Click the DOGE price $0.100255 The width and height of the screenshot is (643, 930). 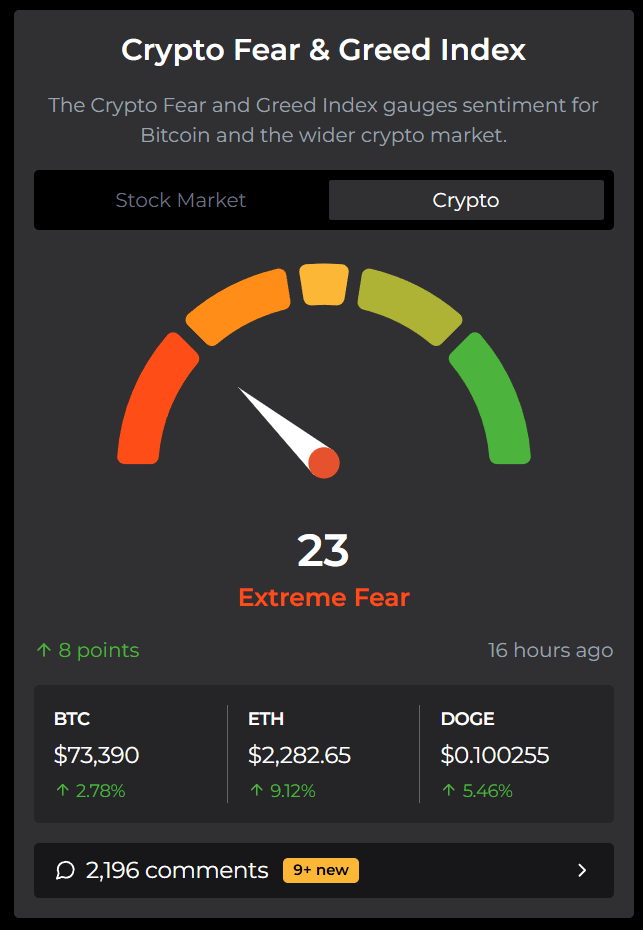pyautogui.click(x=495, y=755)
